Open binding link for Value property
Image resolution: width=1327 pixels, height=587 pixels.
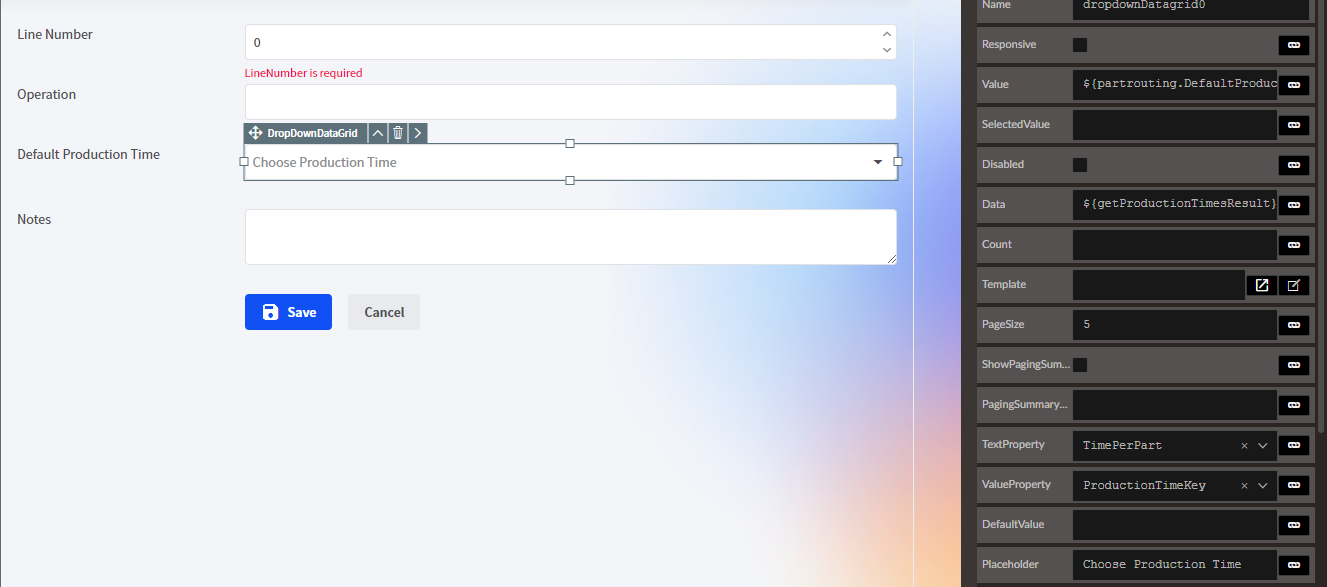point(1293,85)
